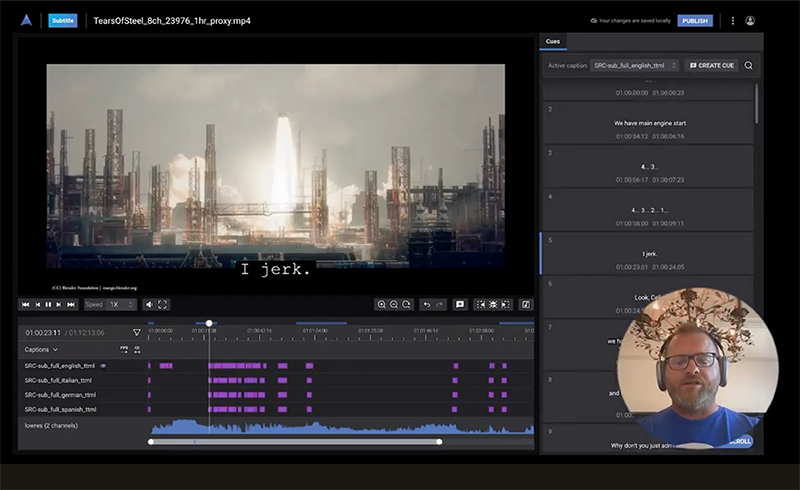Click the app logo in top-left corner
Screen dimensions: 800x490
27,20
